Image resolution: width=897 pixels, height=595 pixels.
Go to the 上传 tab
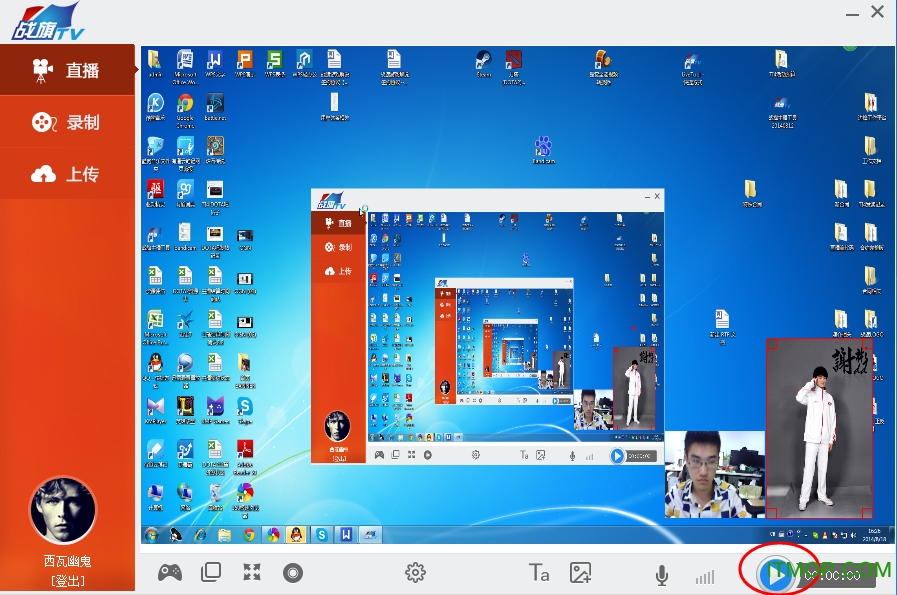pos(68,174)
